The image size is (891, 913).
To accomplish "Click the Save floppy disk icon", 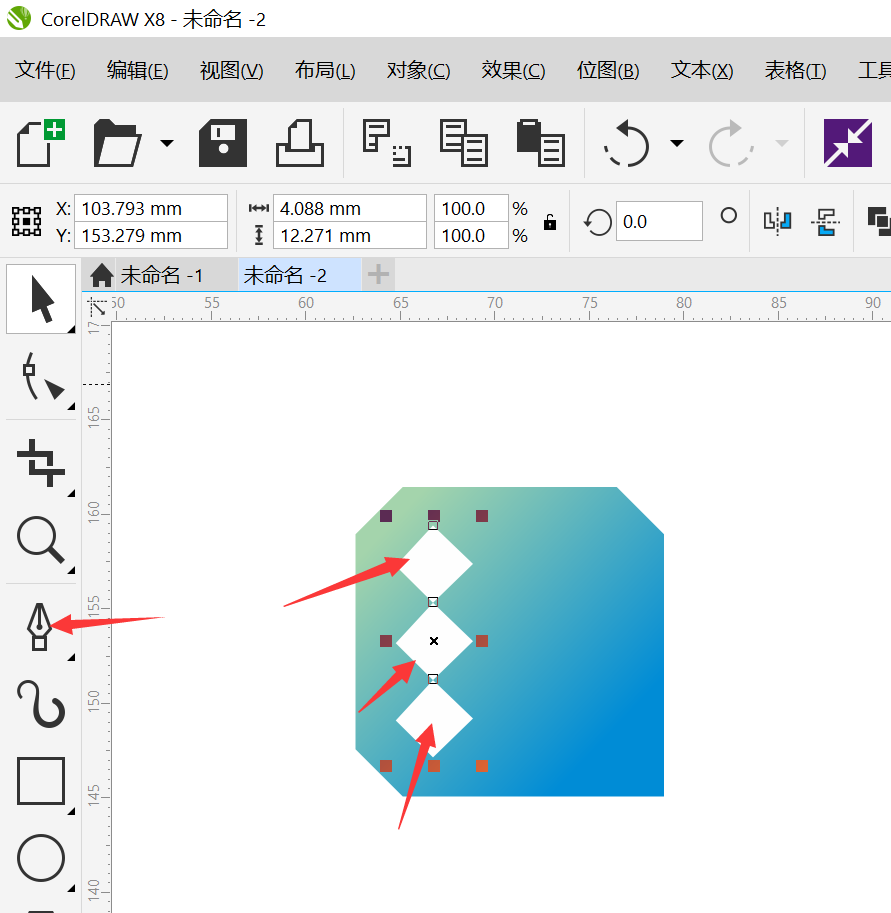I will coord(223,143).
